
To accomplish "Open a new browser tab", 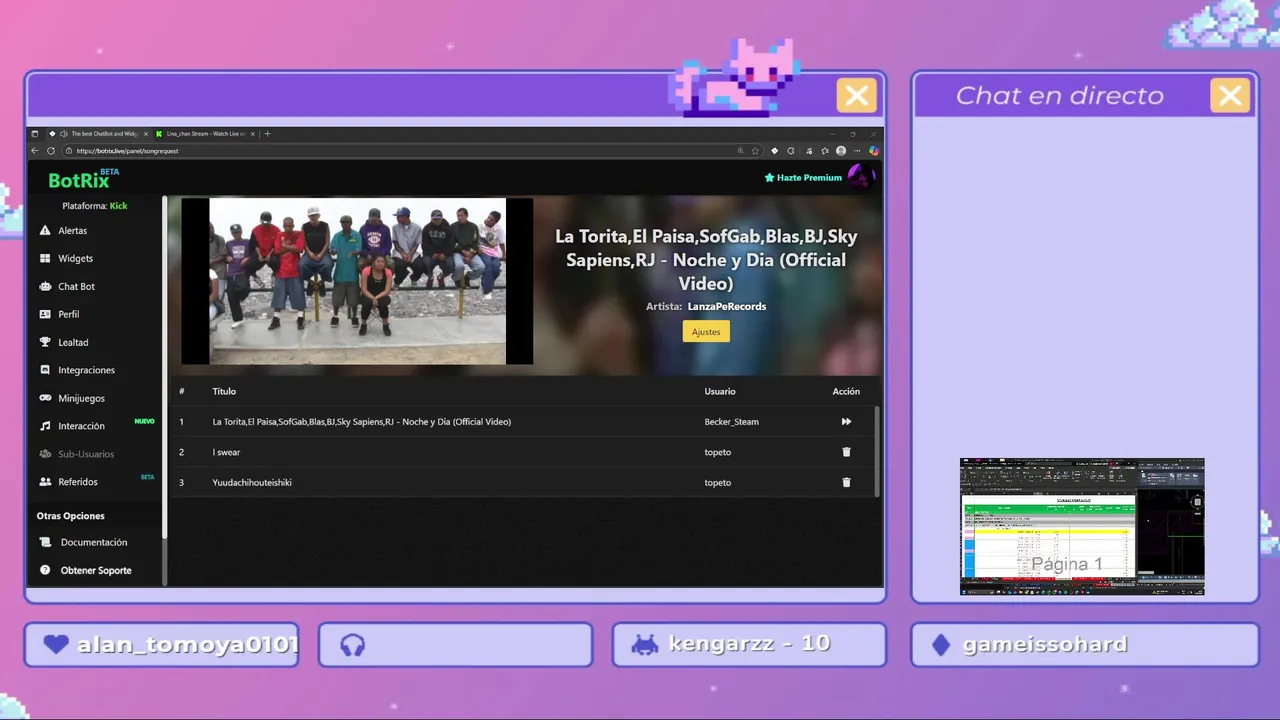I will [x=267, y=133].
